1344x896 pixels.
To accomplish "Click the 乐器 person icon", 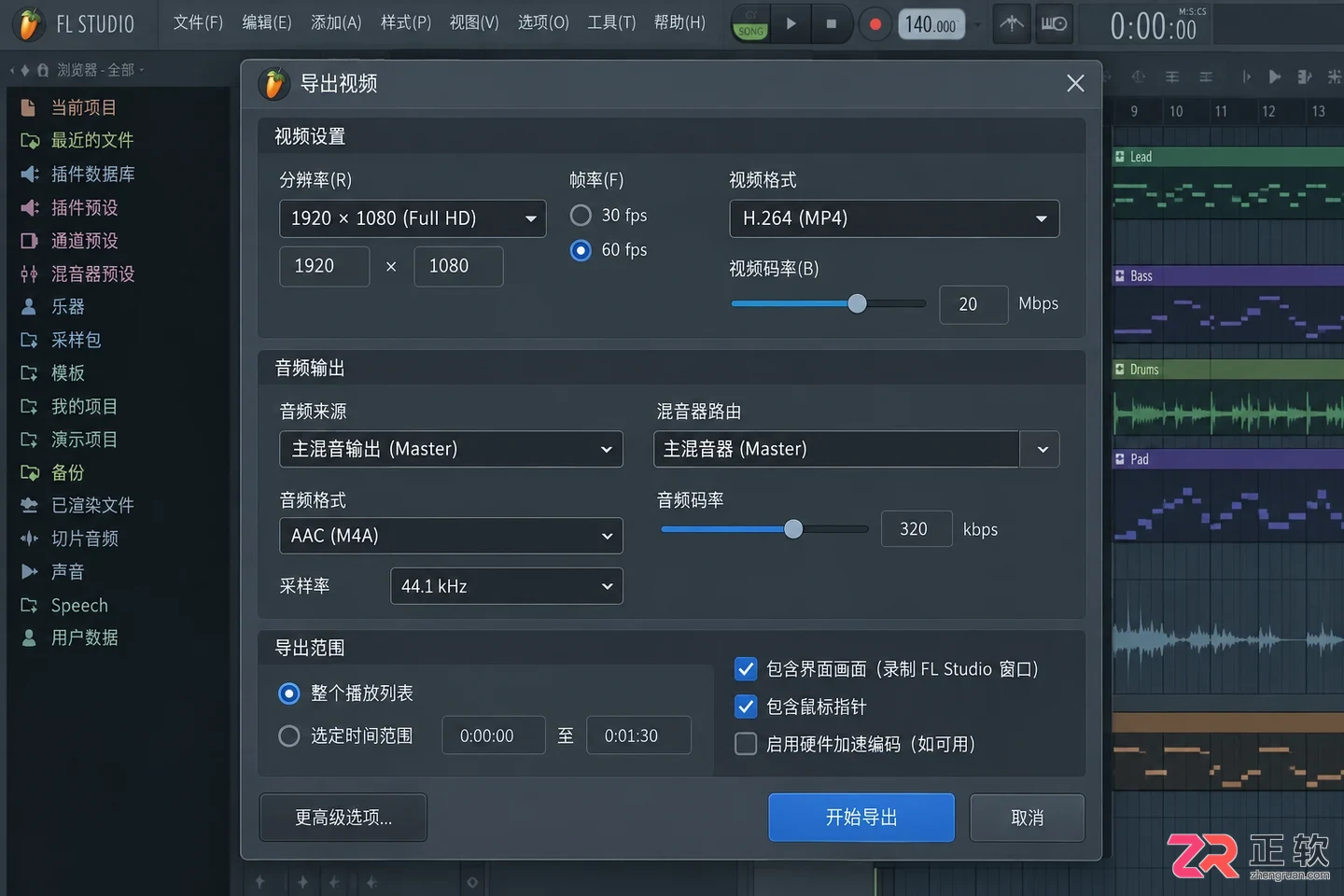I will (30, 307).
